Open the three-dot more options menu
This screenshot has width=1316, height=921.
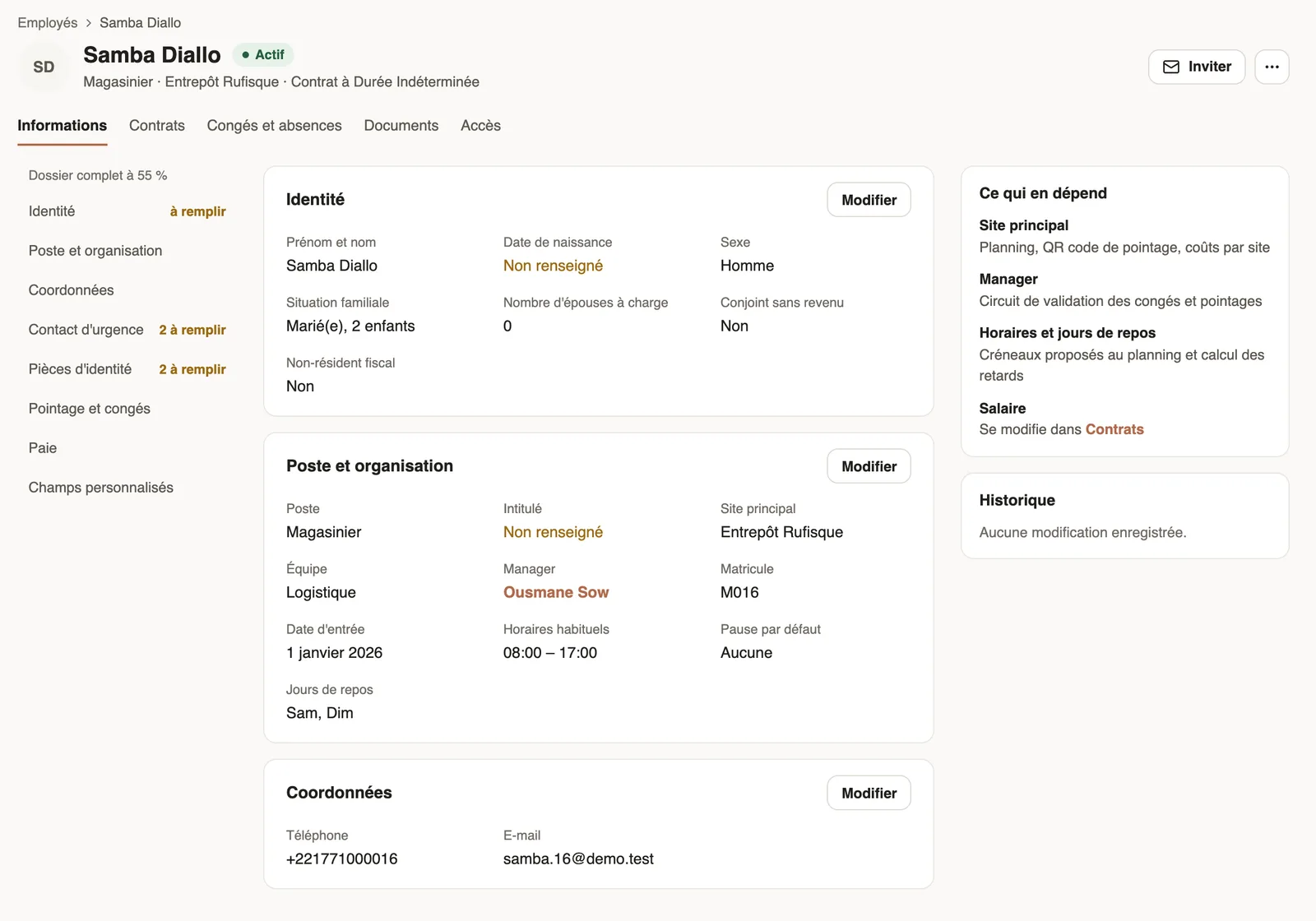(x=1272, y=67)
